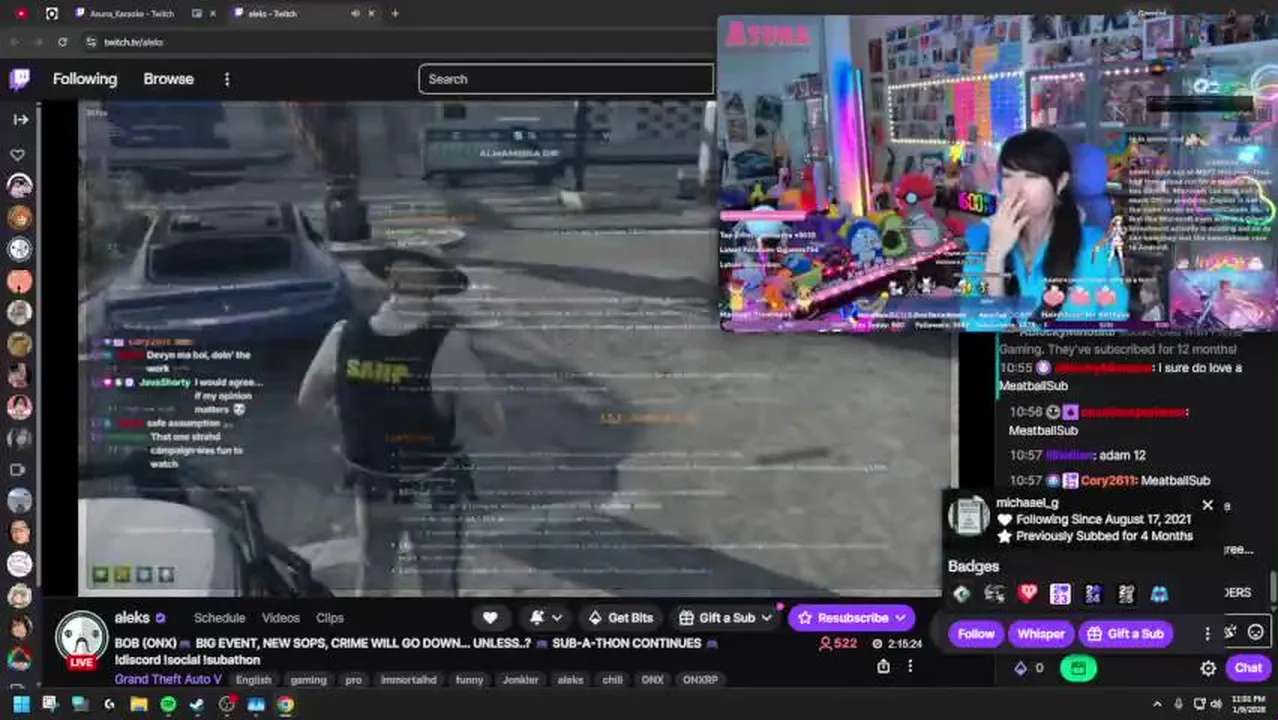Image resolution: width=1278 pixels, height=720 pixels.
Task: Click the blue jacket badge on user card
Action: coord(1159,594)
